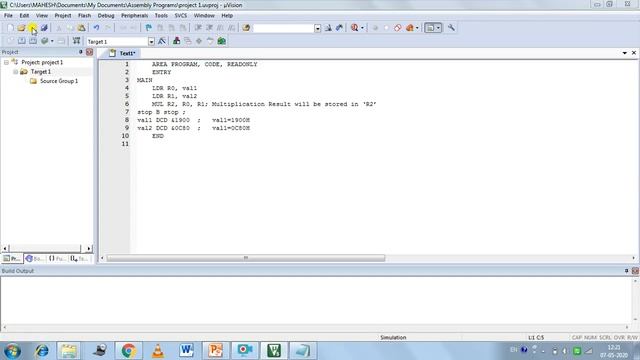This screenshot has width=640, height=360.
Task: Open the Target 1 selection dropdown
Action: 151,42
